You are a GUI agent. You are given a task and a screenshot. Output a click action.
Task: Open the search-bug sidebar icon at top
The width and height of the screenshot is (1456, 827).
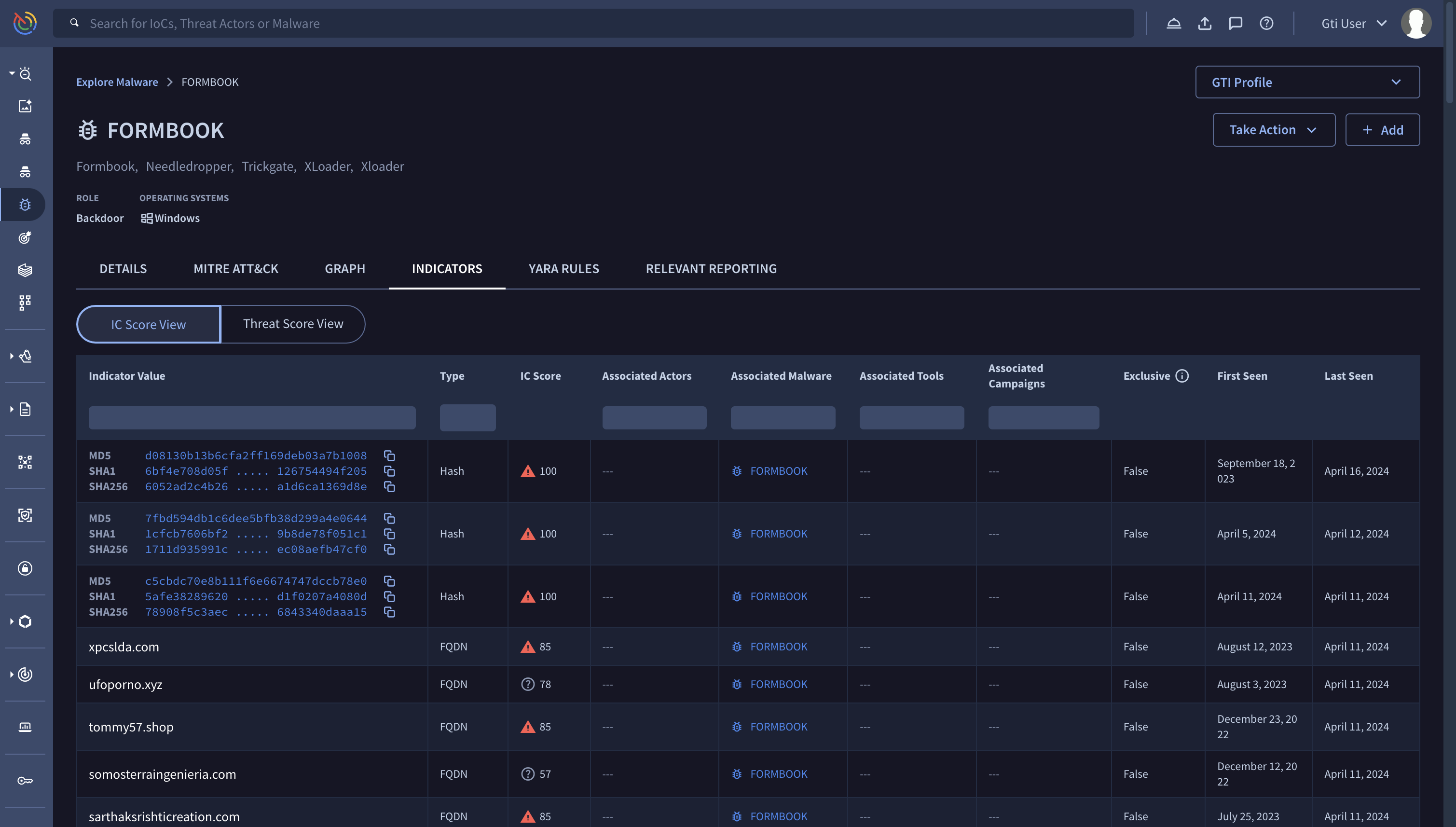(25, 73)
